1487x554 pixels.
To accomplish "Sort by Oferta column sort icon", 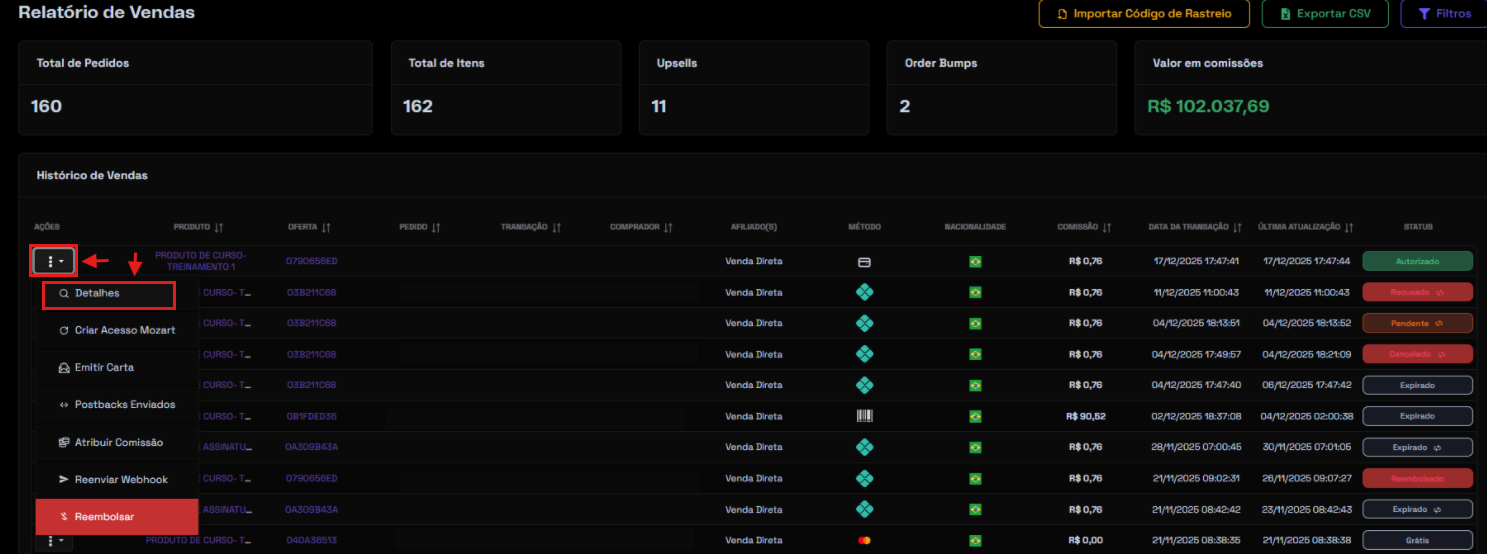I will [x=326, y=228].
